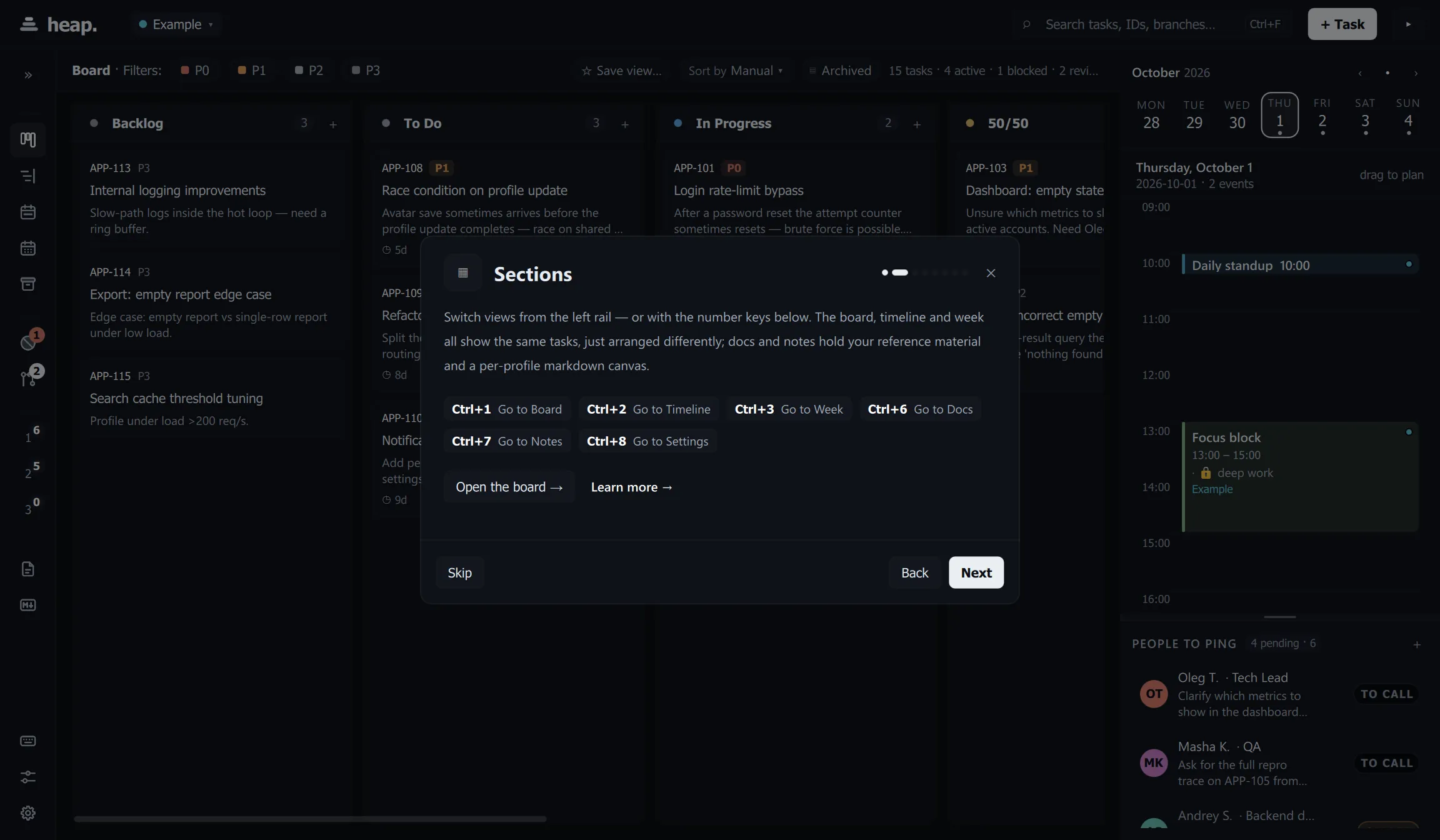The image size is (1440, 840).
Task: Skip the onboarding tour
Action: pyautogui.click(x=459, y=572)
